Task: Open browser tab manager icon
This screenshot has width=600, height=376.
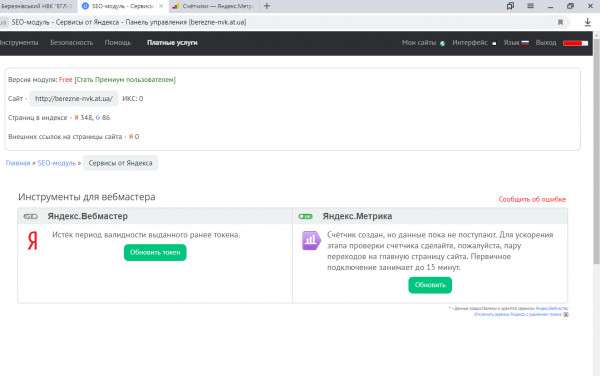Action: (510, 6)
